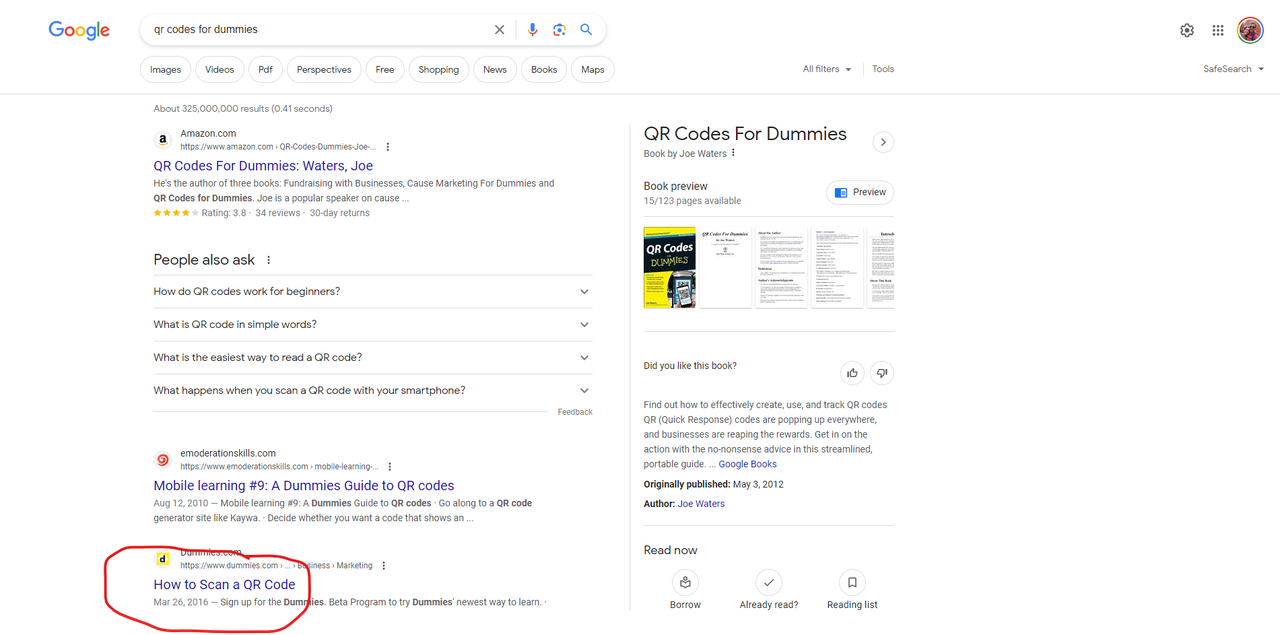Select the Videos filter tab
The image size is (1280, 635).
tap(220, 69)
